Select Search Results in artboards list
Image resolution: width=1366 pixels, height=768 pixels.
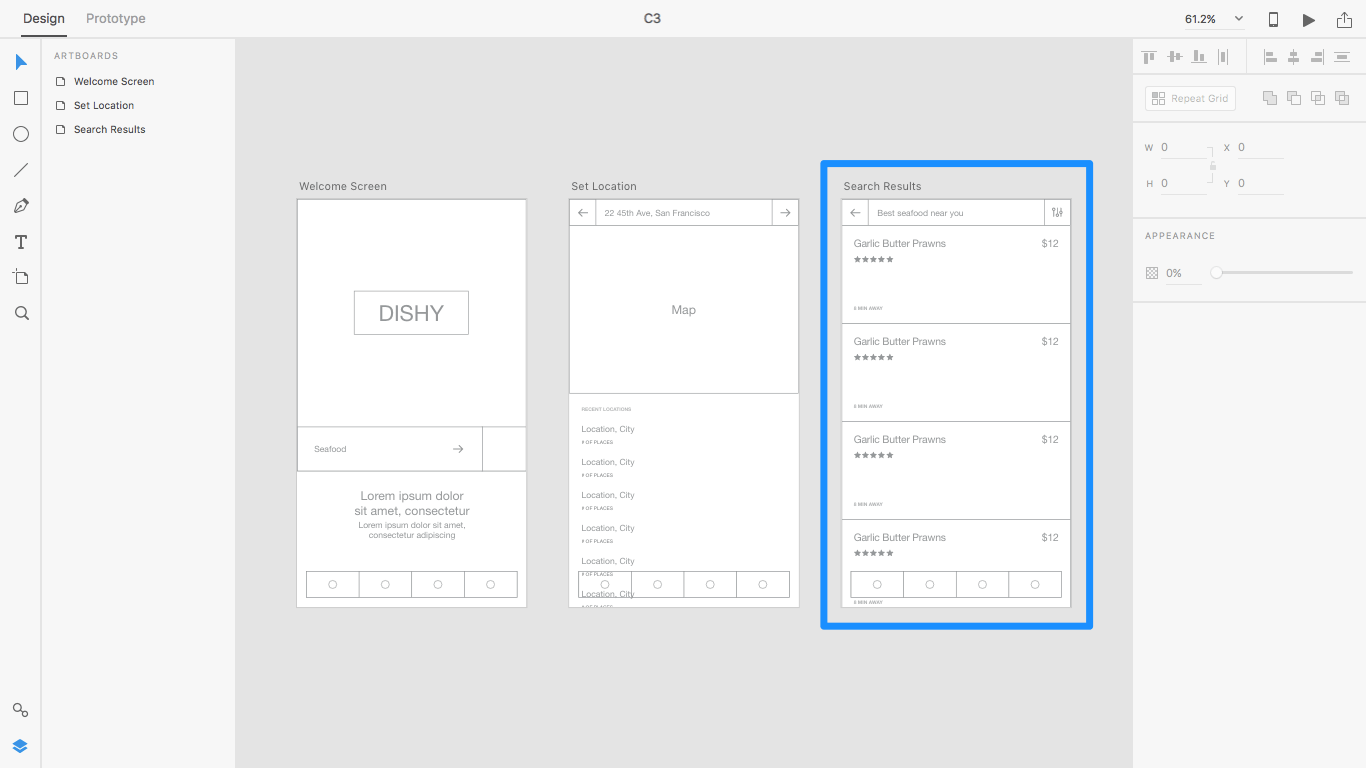pyautogui.click(x=110, y=129)
